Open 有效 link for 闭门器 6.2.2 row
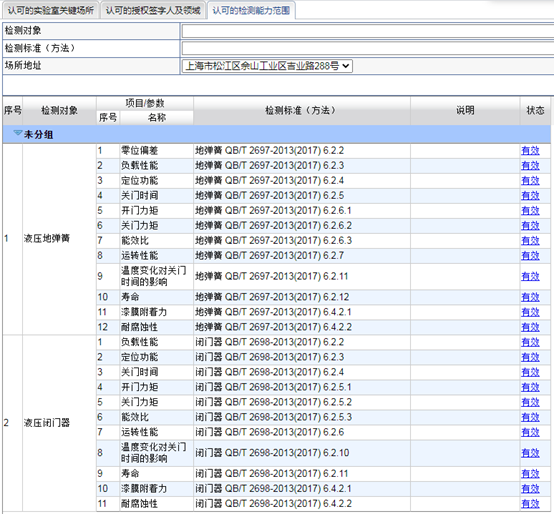Image resolution: width=554 pixels, height=514 pixels. 530,342
